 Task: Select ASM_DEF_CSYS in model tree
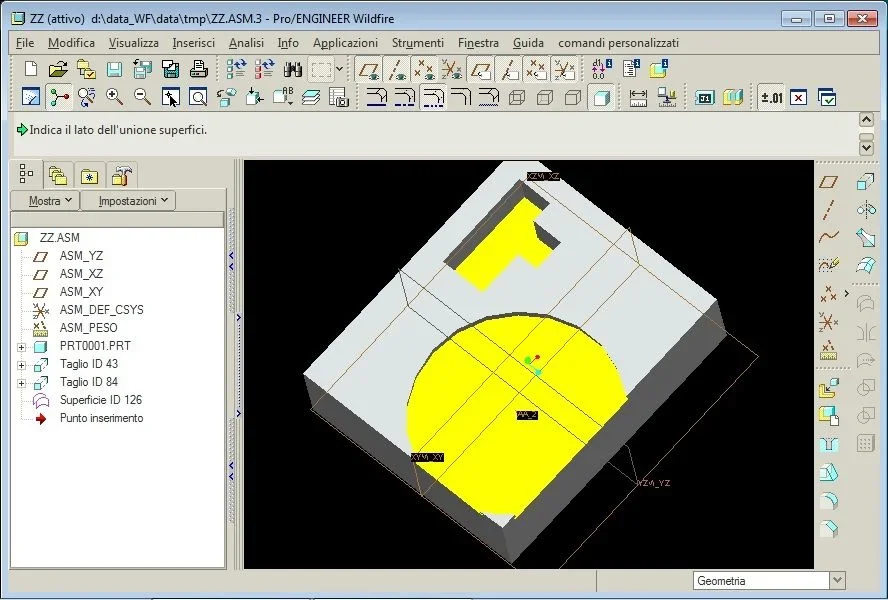[x=101, y=310]
